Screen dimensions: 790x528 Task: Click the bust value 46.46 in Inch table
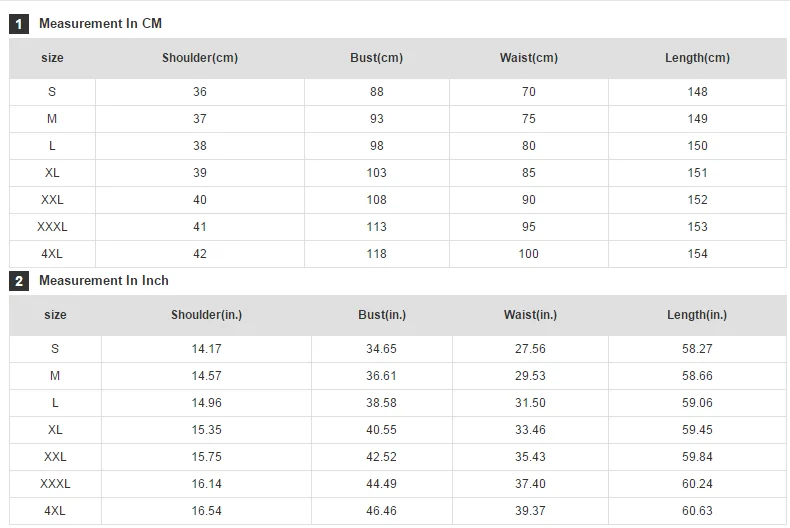(381, 511)
